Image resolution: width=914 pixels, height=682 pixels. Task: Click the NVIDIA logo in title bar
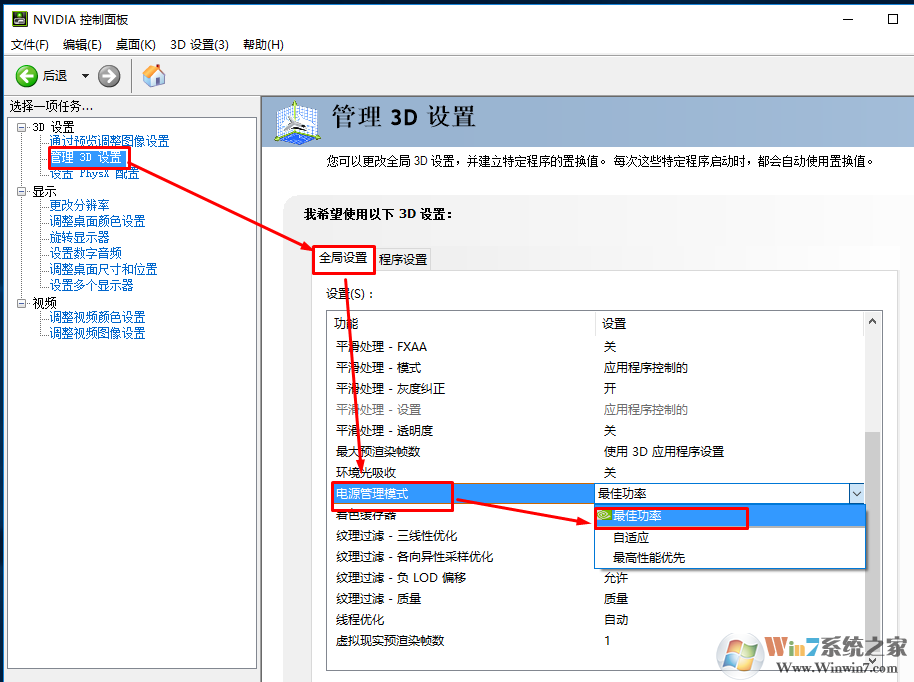coord(19,19)
